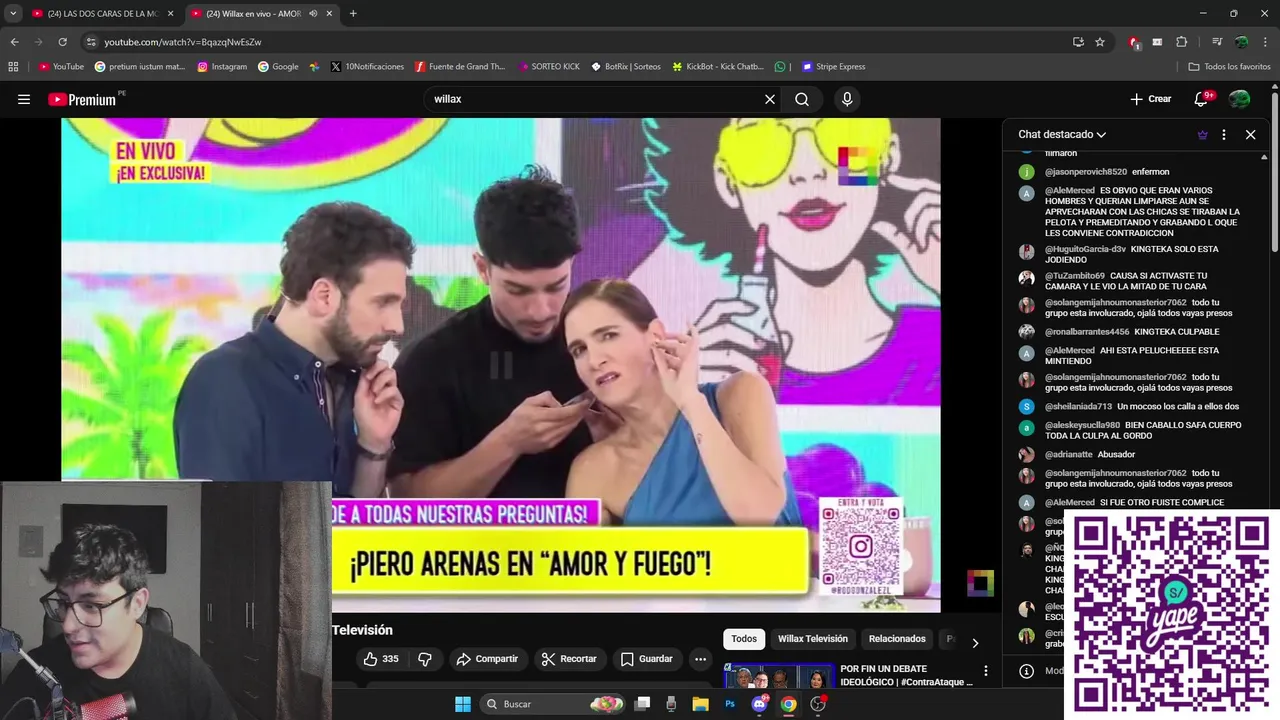Open 'Todos los favoritos' bookmarks folder
This screenshot has height=720, width=1280.
click(x=1229, y=67)
